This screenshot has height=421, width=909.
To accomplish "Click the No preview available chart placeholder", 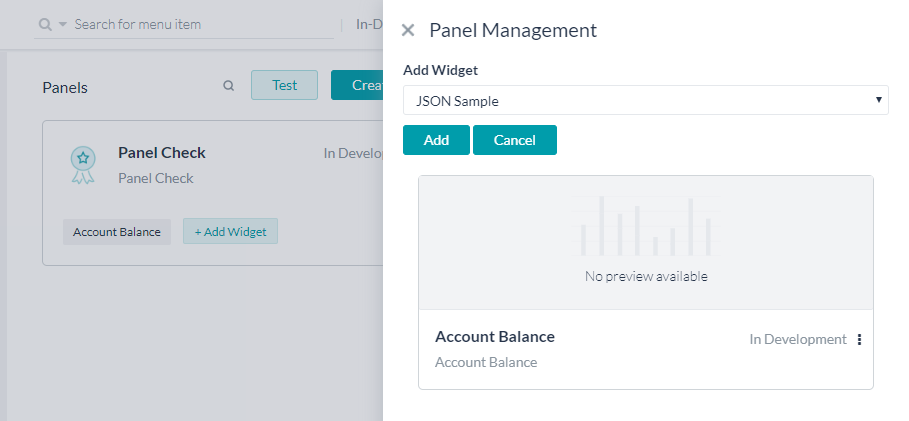I will point(645,241).
